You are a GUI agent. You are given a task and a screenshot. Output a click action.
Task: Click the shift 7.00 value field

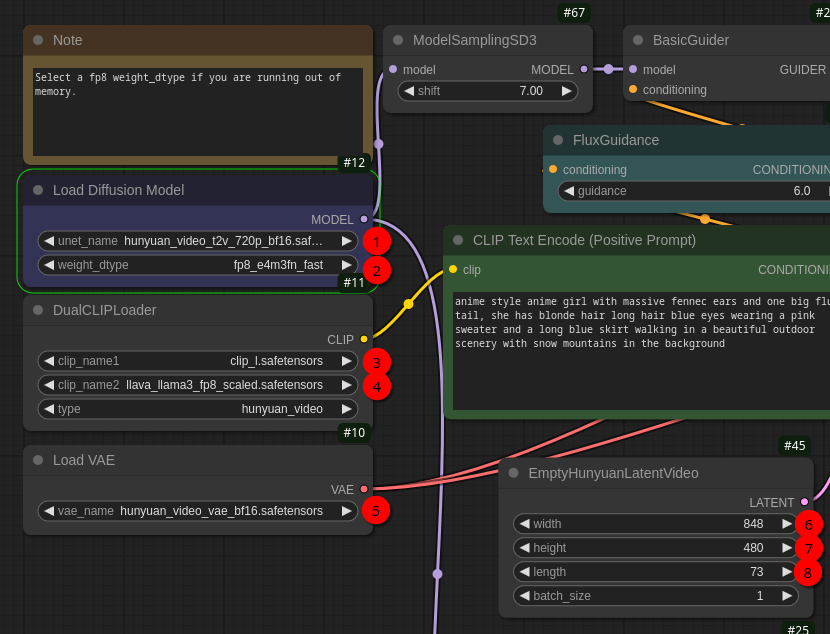[x=488, y=91]
